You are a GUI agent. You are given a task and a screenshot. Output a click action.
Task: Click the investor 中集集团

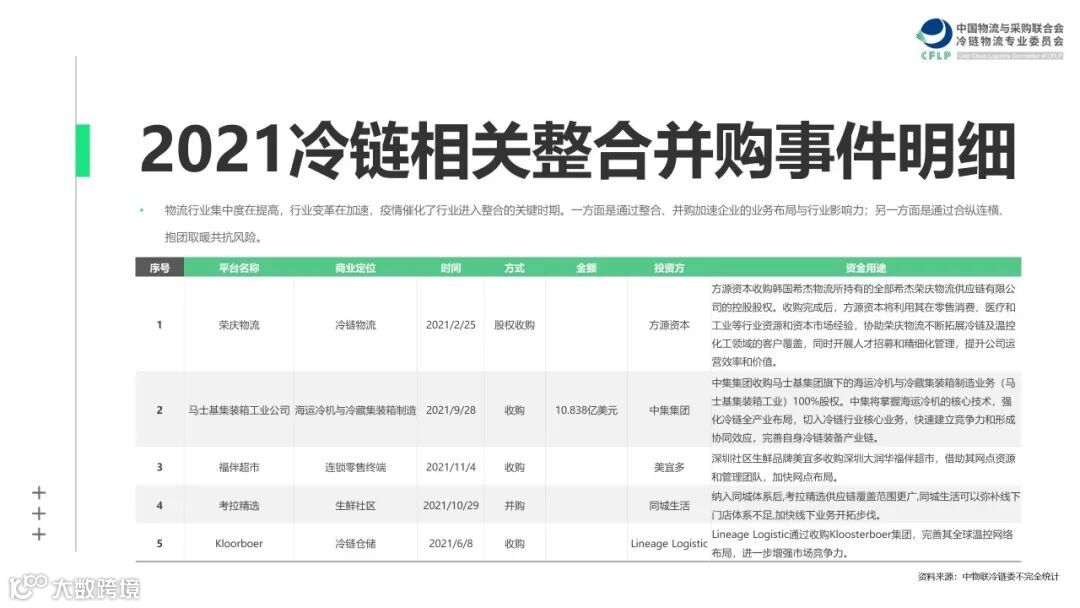click(669, 410)
